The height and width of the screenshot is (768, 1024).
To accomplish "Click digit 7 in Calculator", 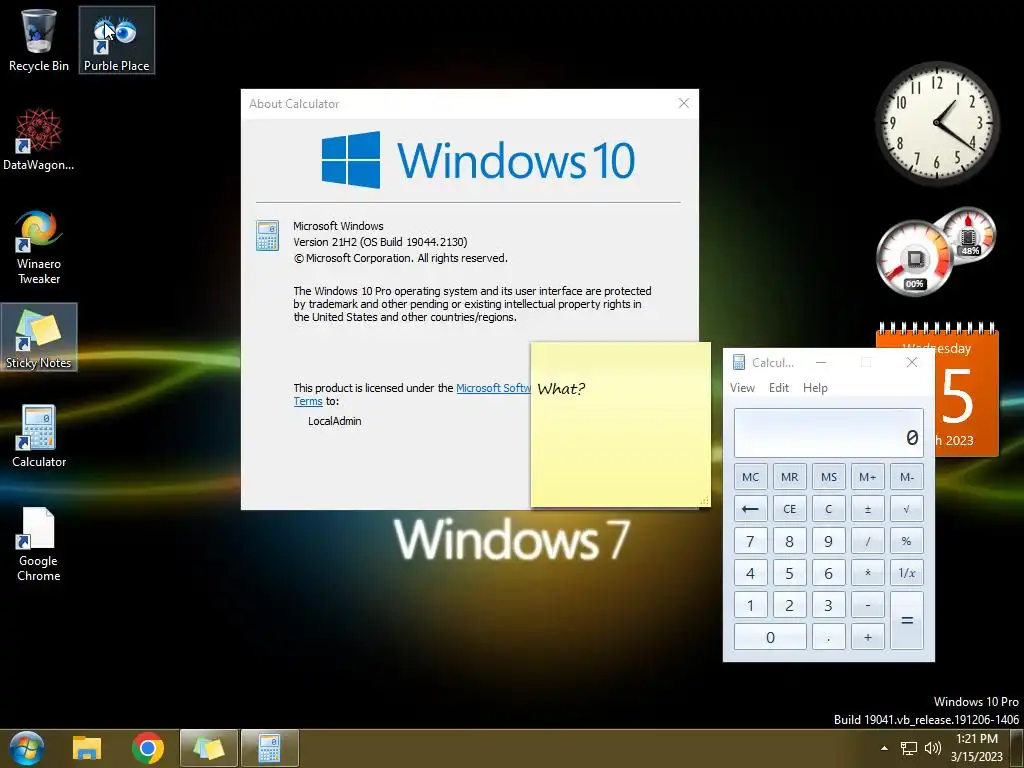I will click(750, 541).
